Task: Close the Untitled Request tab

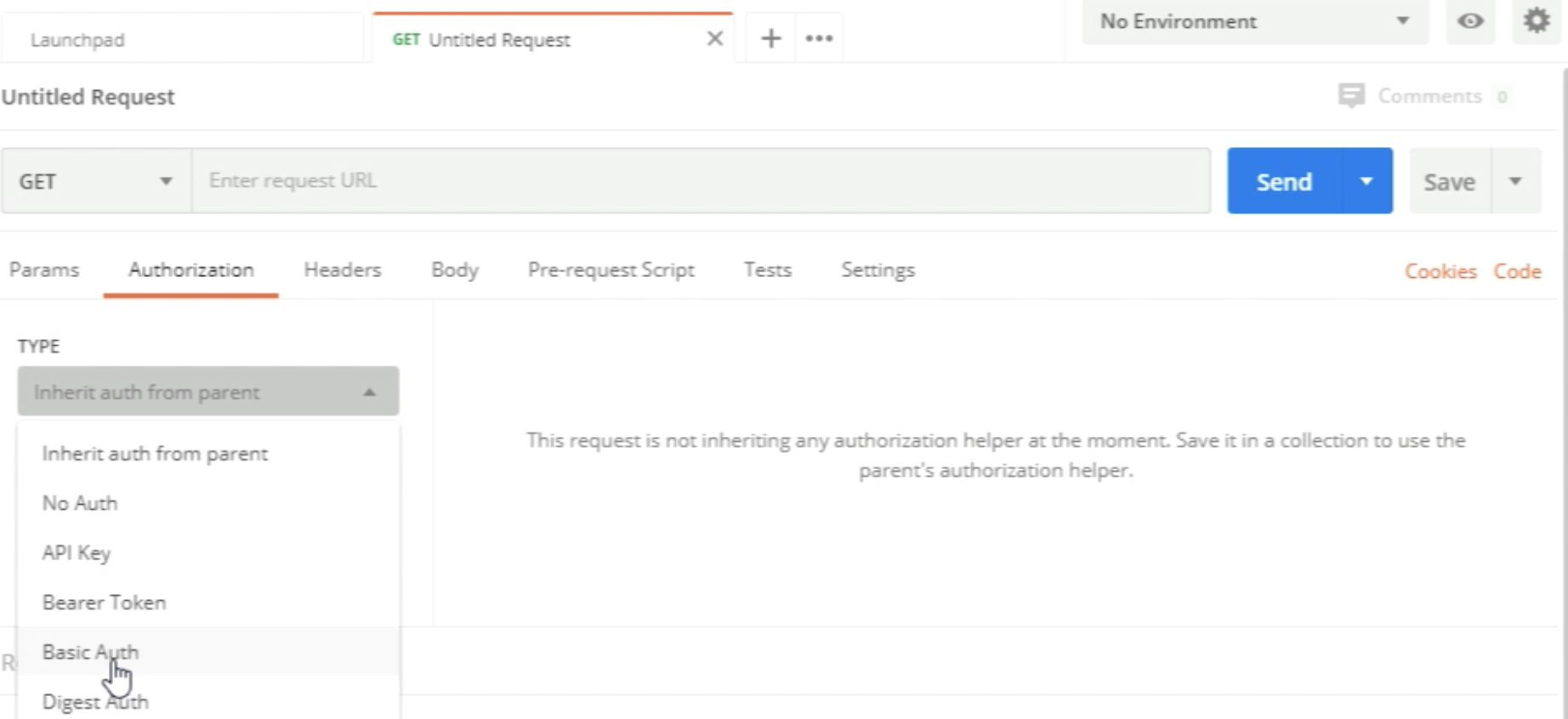Action: tap(715, 38)
